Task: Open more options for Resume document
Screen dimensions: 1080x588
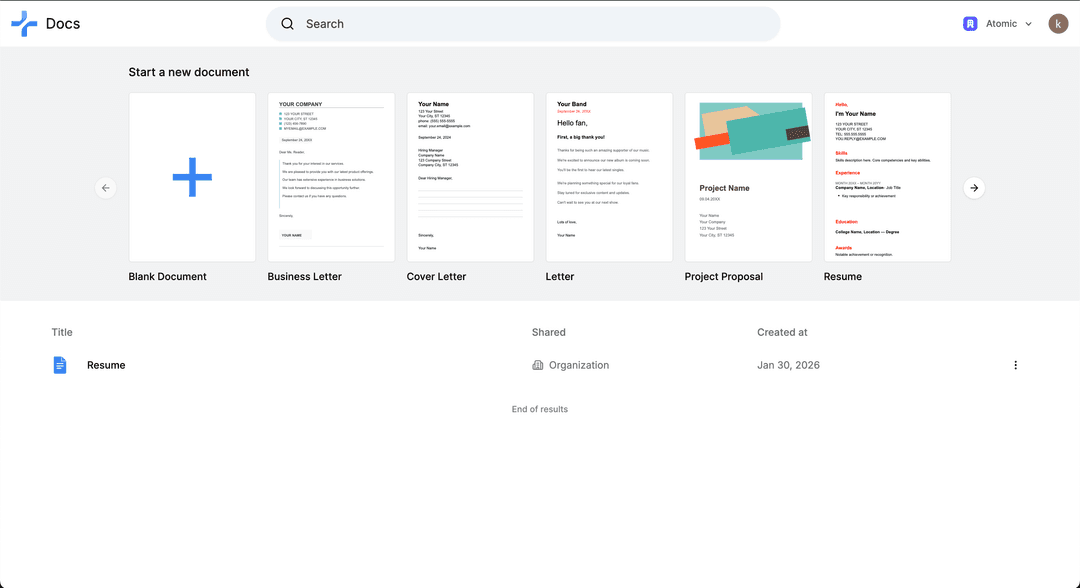Action: 1015,365
